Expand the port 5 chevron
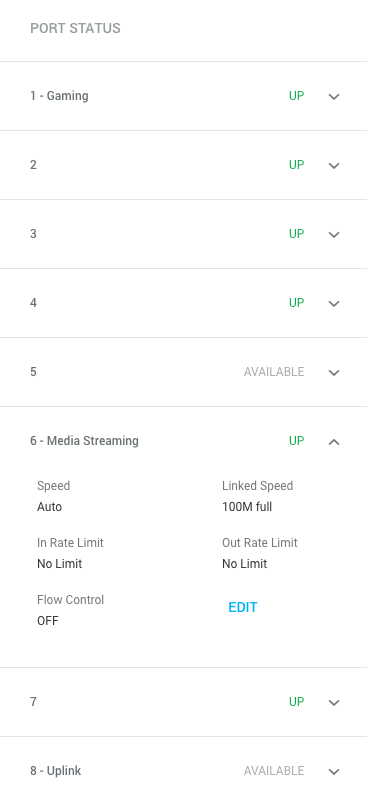This screenshot has width=367, height=805. tap(334, 372)
